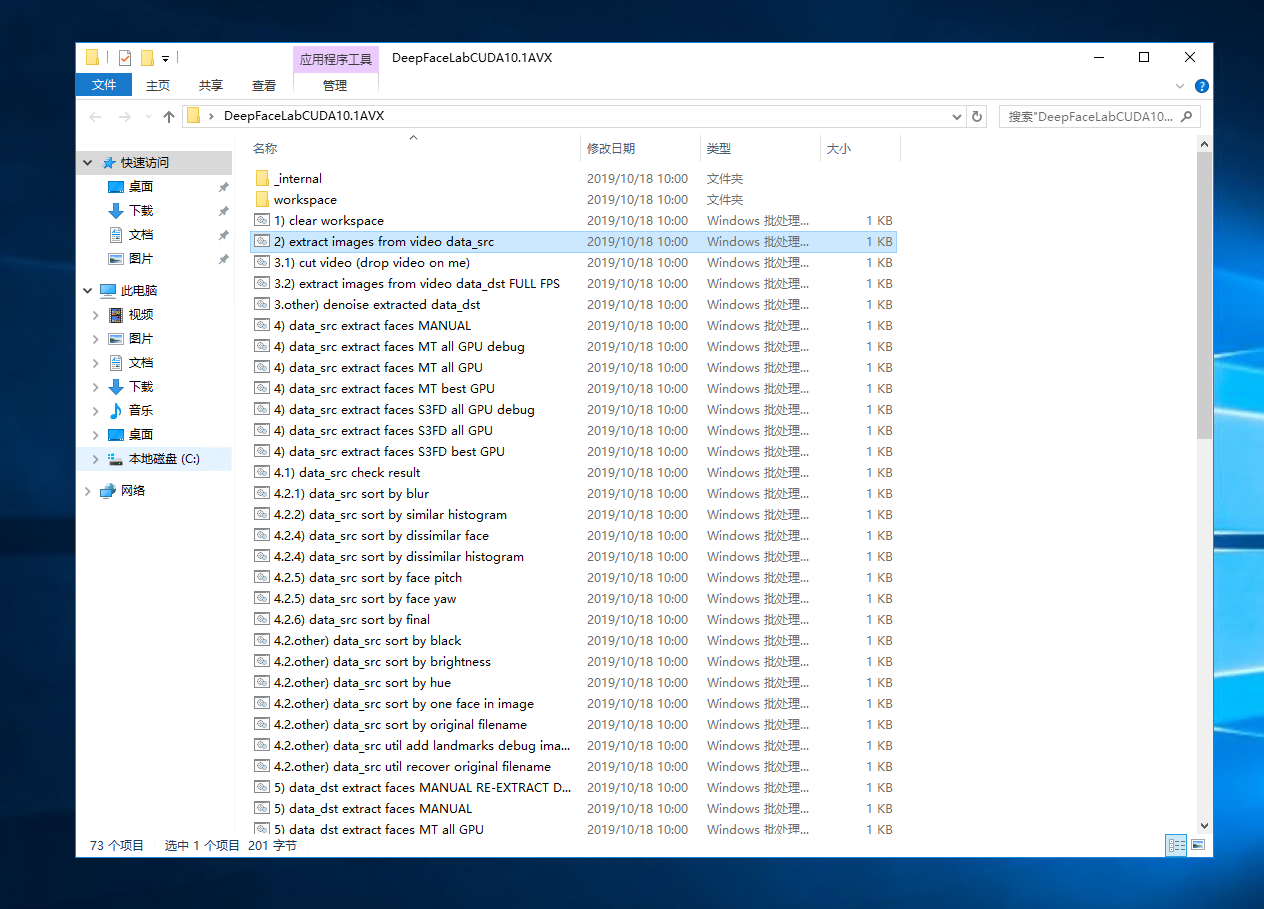Click the New Folder icon in the title bar

(x=147, y=57)
